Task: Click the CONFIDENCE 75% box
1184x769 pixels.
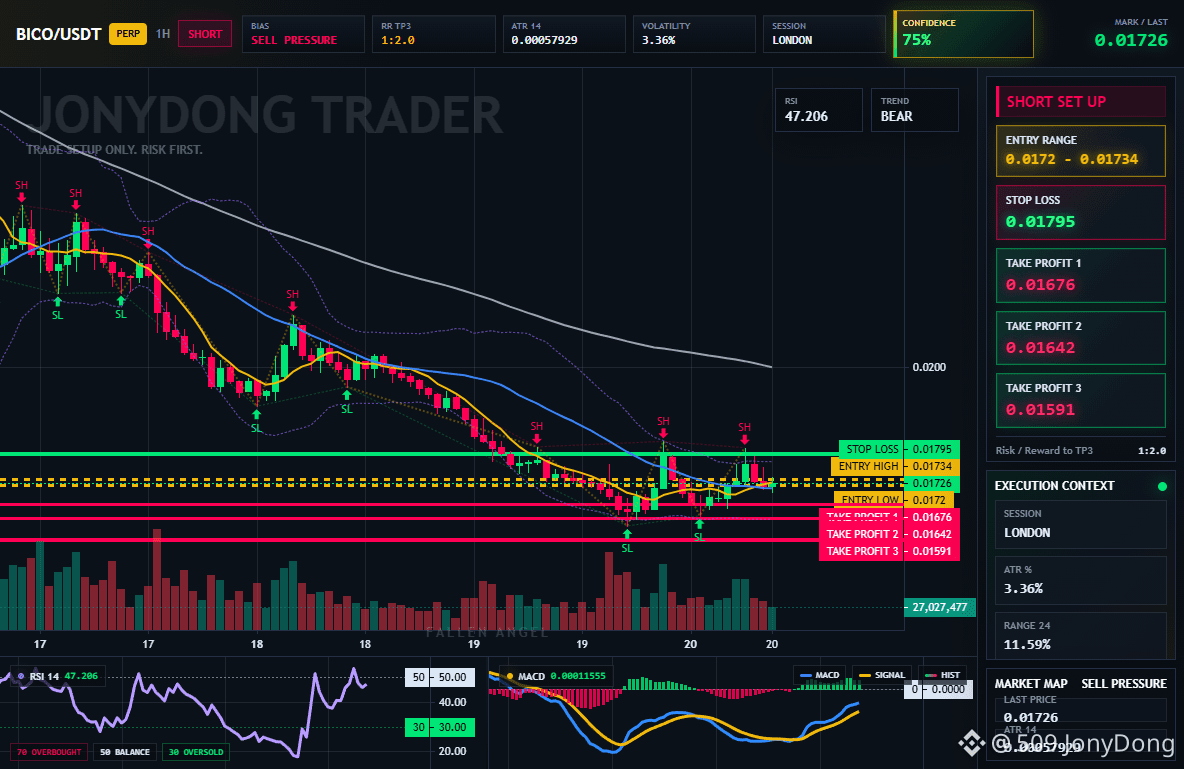Action: [964, 34]
